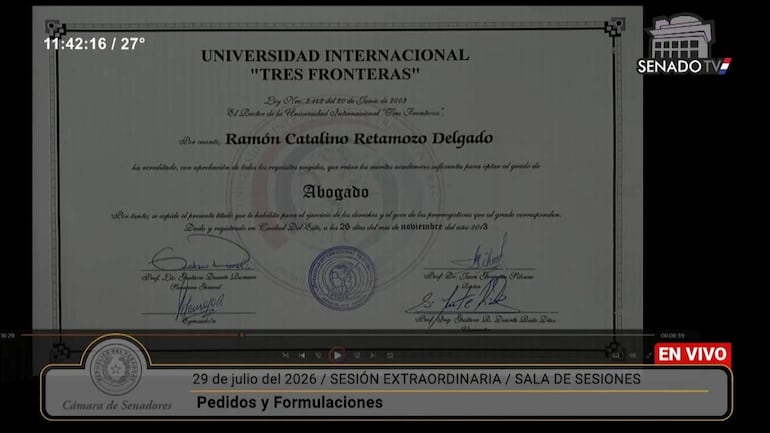
Task: Click the elapsed time at the left of the progress bar
Action: (7, 336)
